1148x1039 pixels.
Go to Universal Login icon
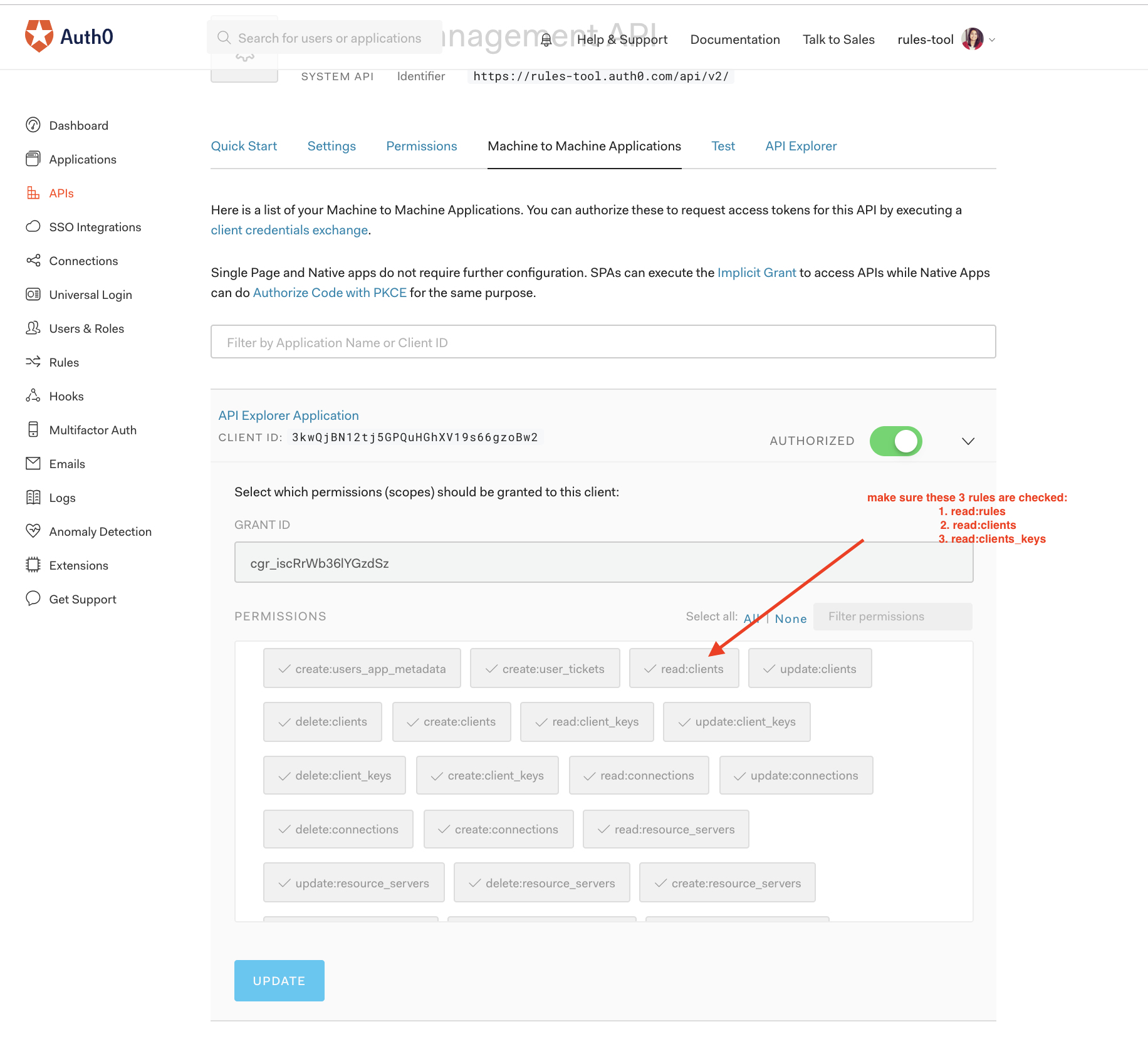pos(33,295)
